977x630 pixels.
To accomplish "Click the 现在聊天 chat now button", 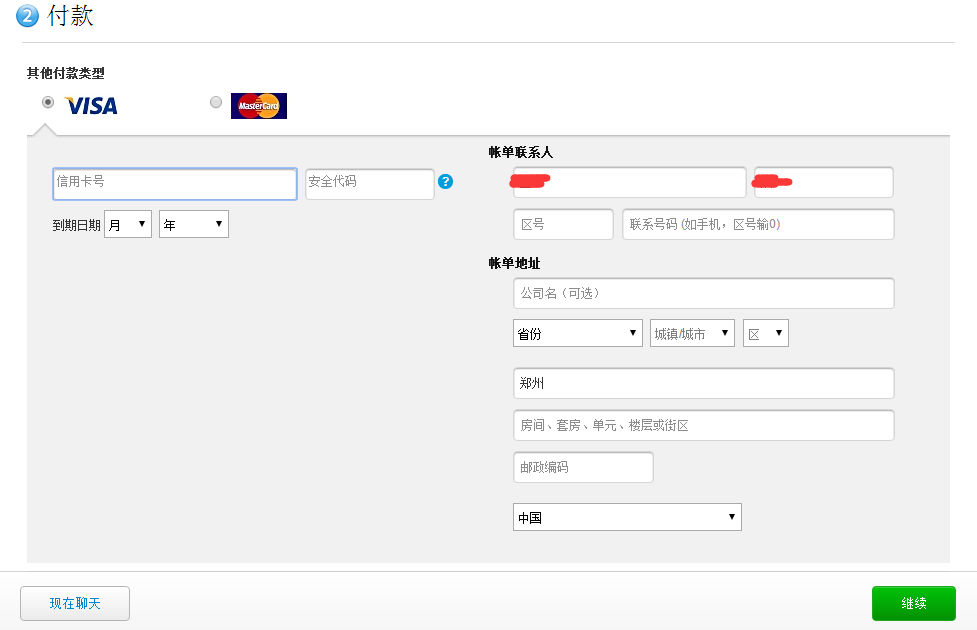I will [75, 603].
